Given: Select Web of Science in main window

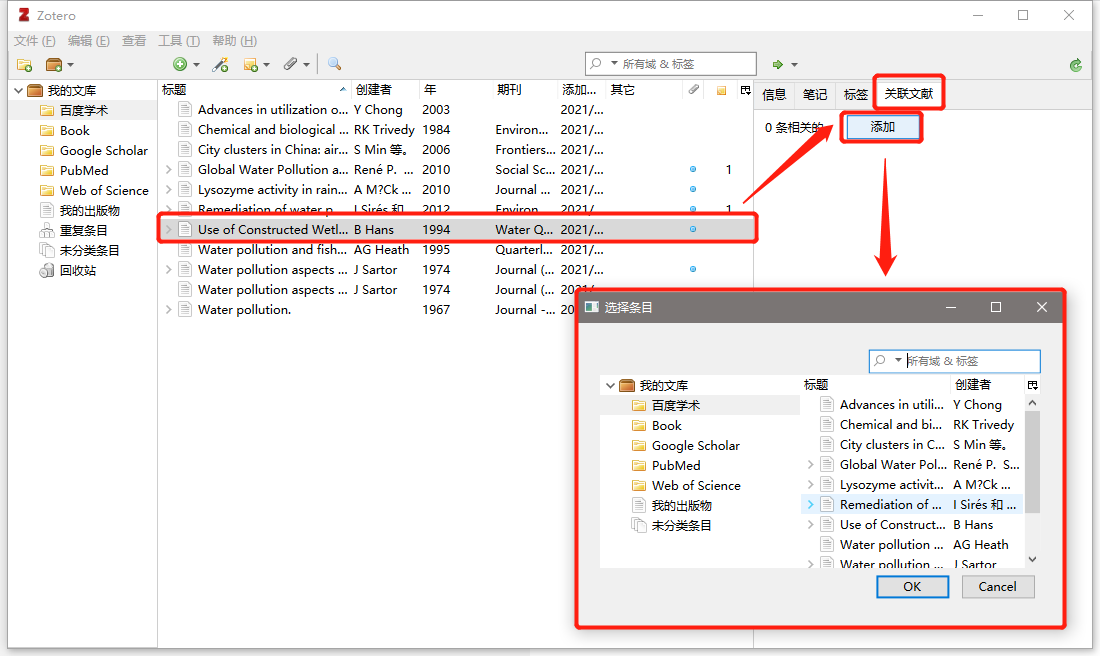Looking at the screenshot, I should pos(104,190).
